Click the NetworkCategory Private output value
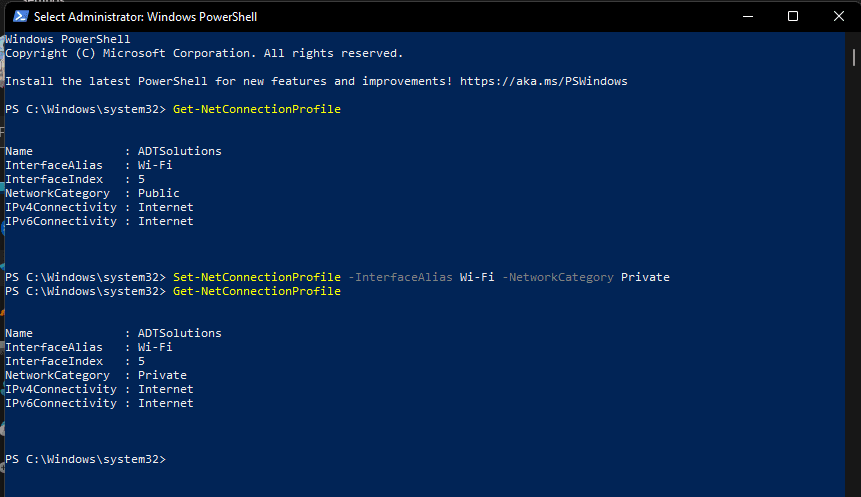The height and width of the screenshot is (497, 861). (x=162, y=375)
